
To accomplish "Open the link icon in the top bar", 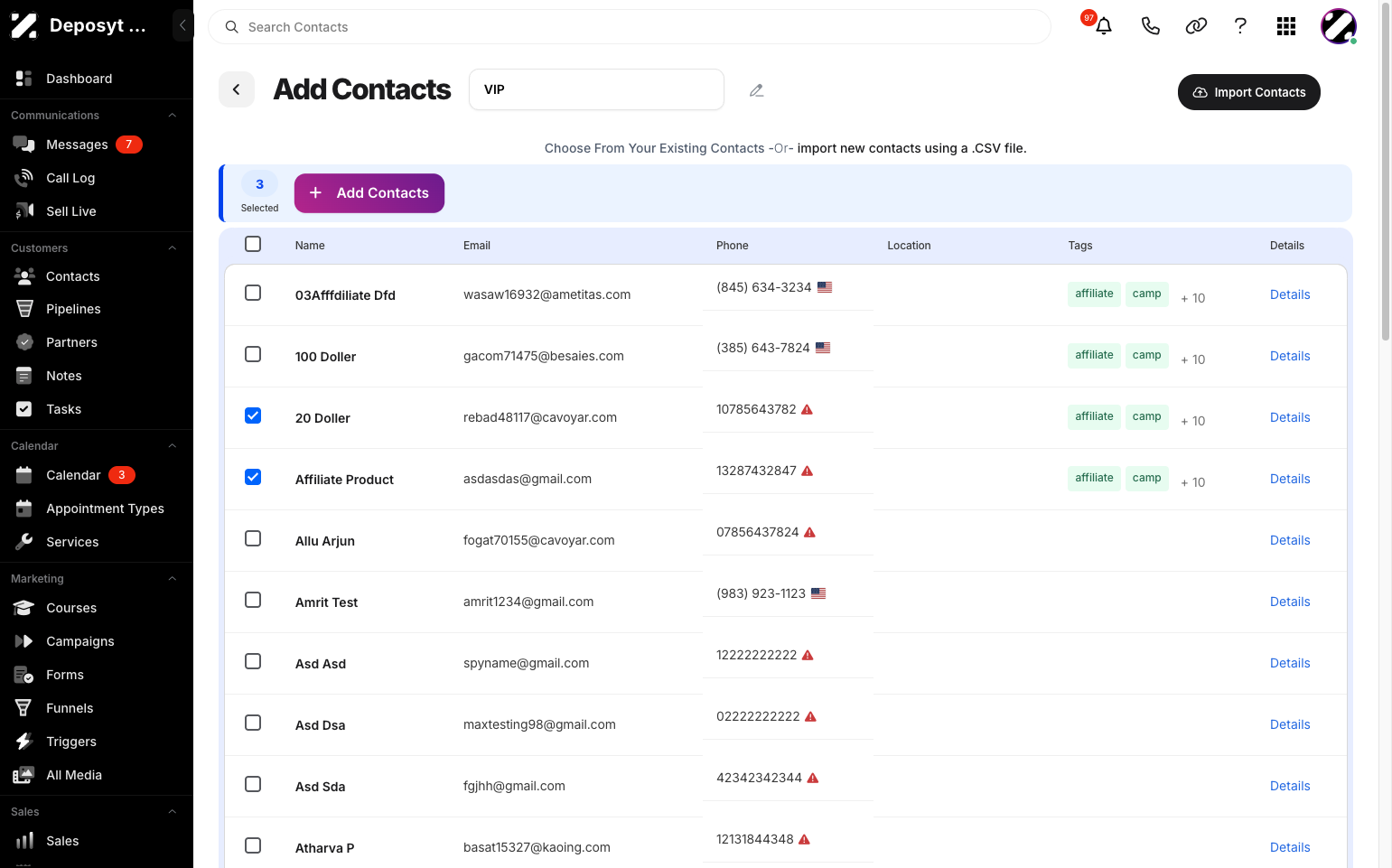I will click(1196, 26).
